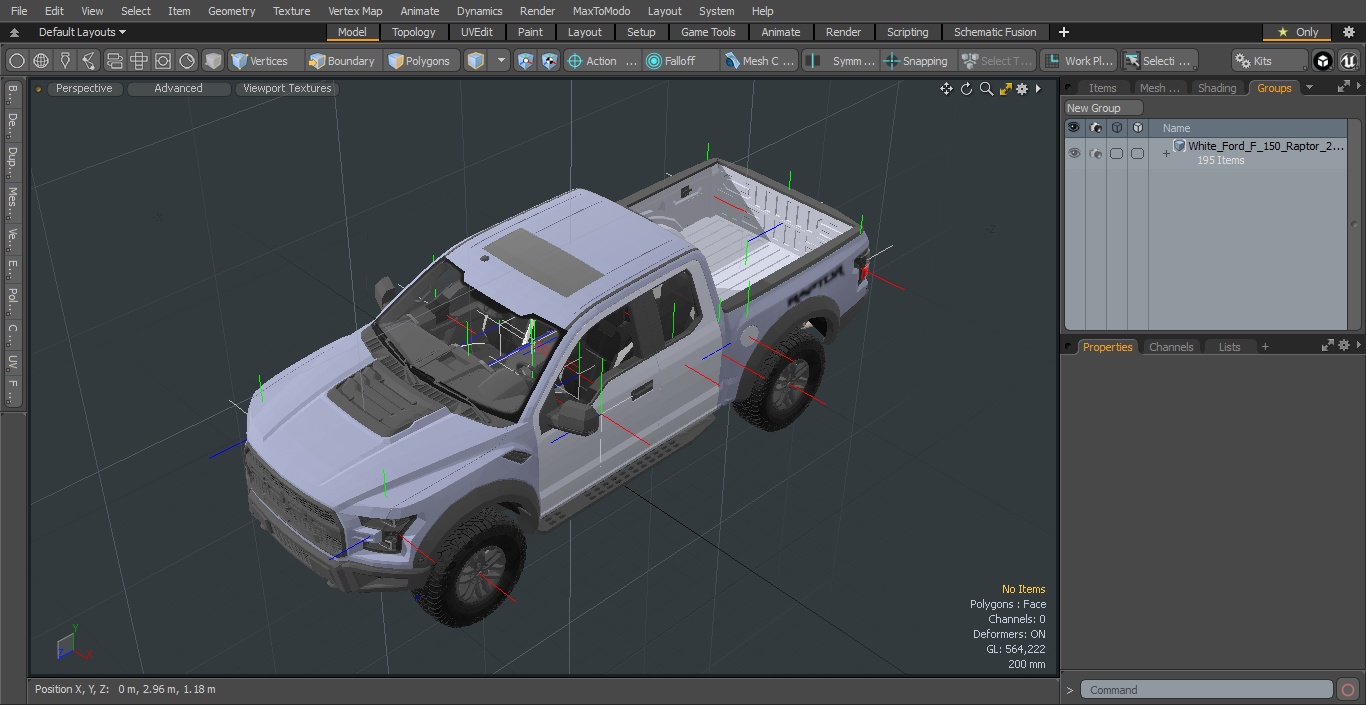Switch to Polygons selection mode

tap(421, 61)
